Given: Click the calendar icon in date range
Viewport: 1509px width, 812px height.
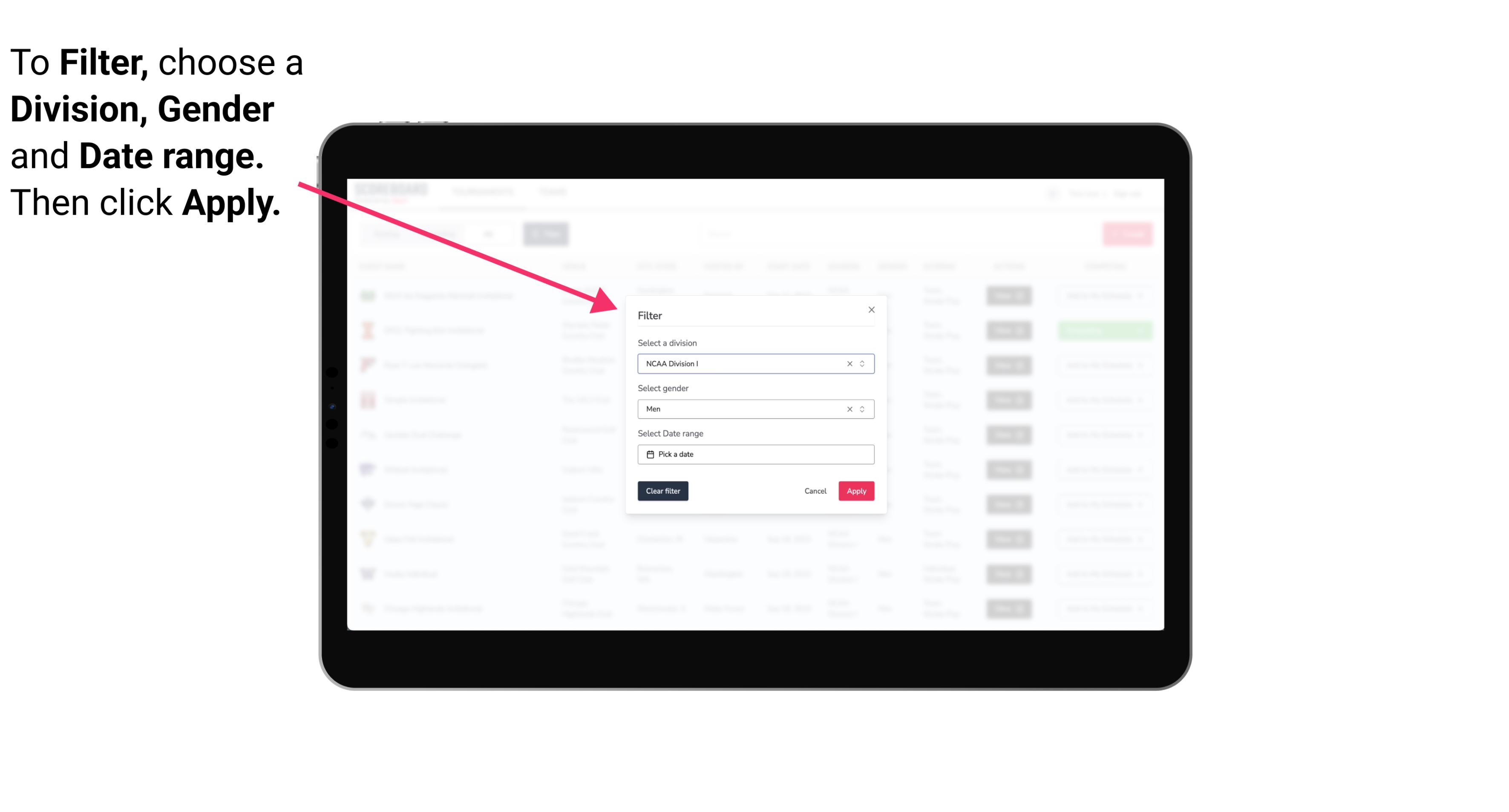Looking at the screenshot, I should click(x=649, y=454).
